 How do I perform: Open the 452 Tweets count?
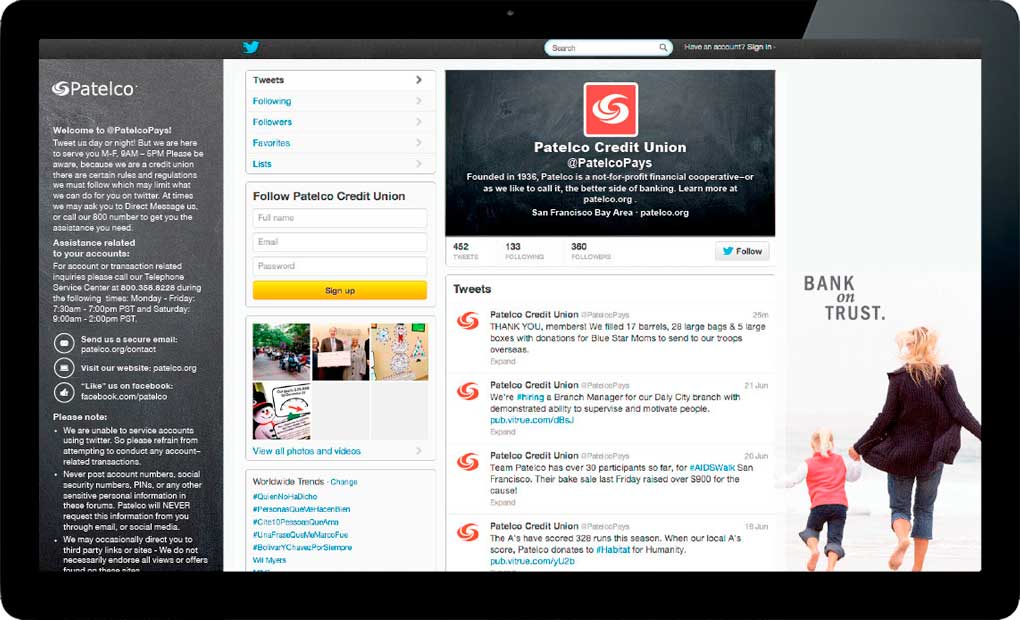coord(465,250)
